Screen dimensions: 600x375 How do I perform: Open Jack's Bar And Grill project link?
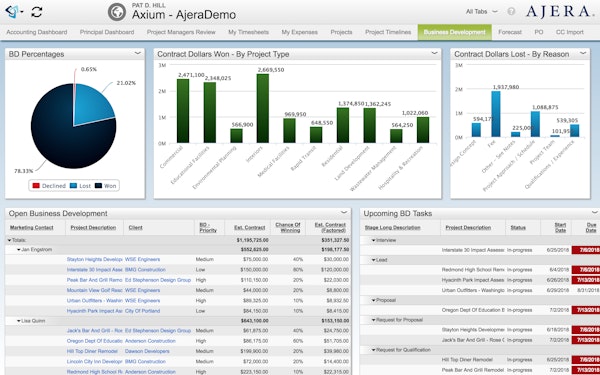[x=95, y=331]
